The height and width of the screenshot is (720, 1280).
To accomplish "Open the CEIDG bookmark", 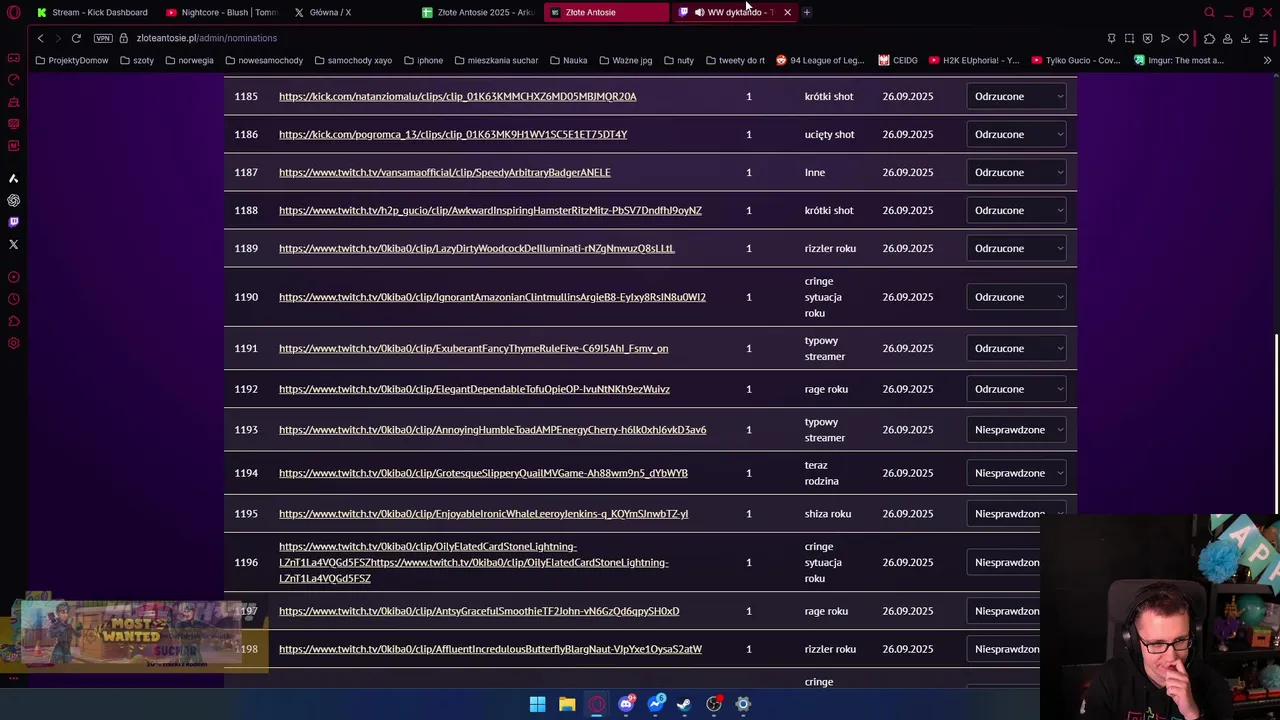I will click(898, 60).
